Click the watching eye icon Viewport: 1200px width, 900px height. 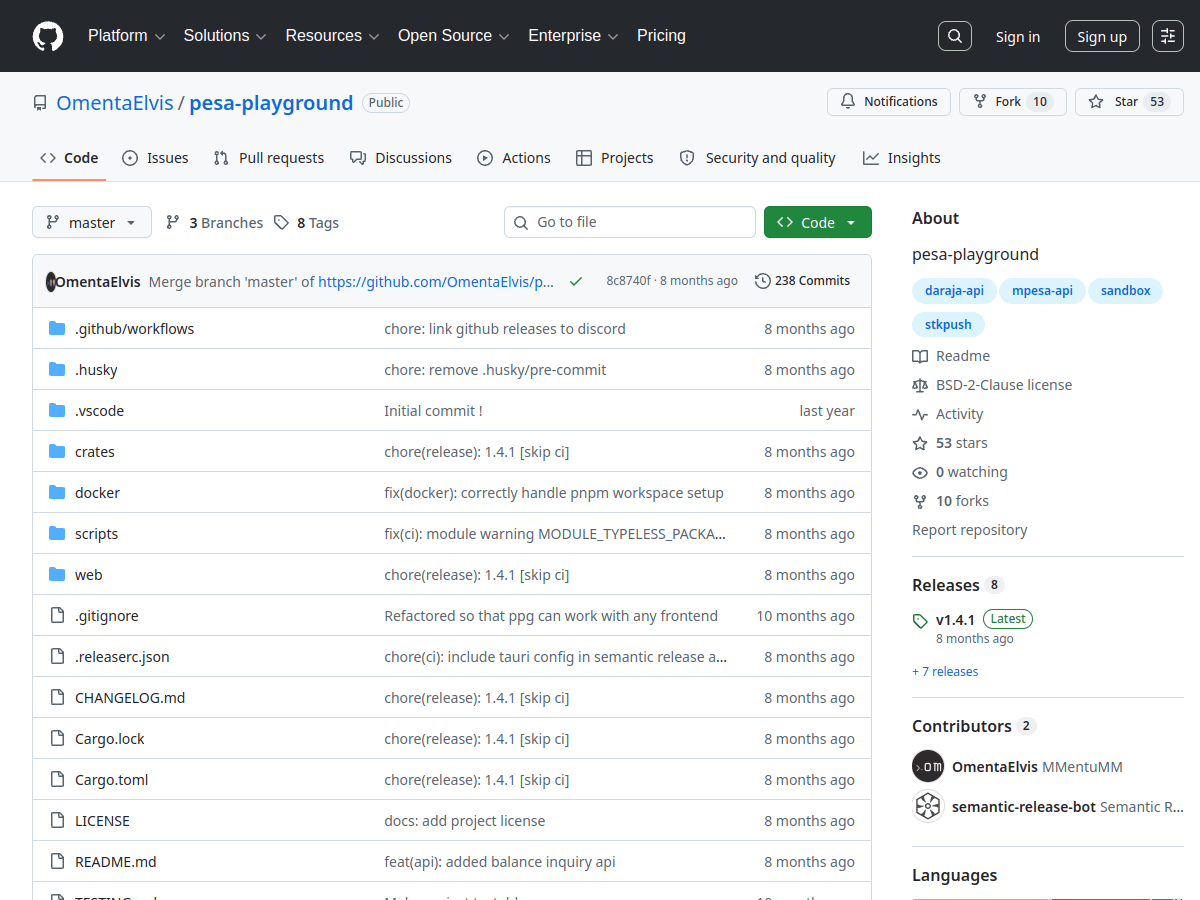pos(920,472)
